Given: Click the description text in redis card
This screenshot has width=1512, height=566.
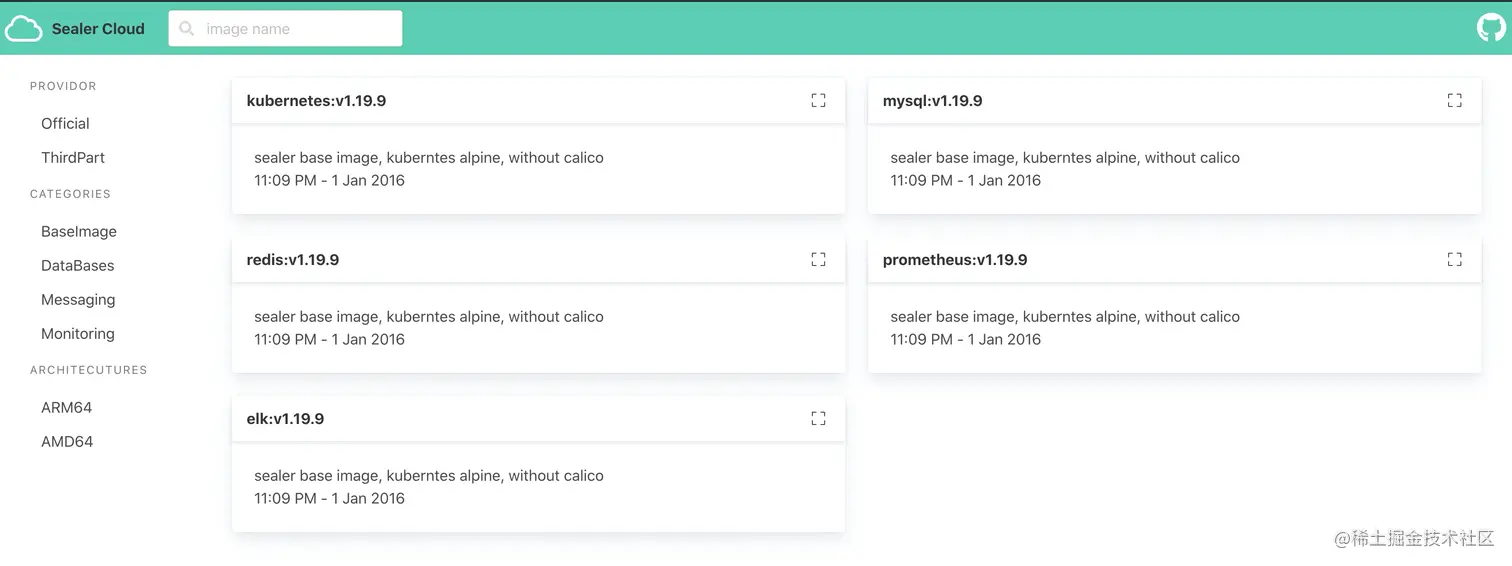Looking at the screenshot, I should pyautogui.click(x=429, y=317).
